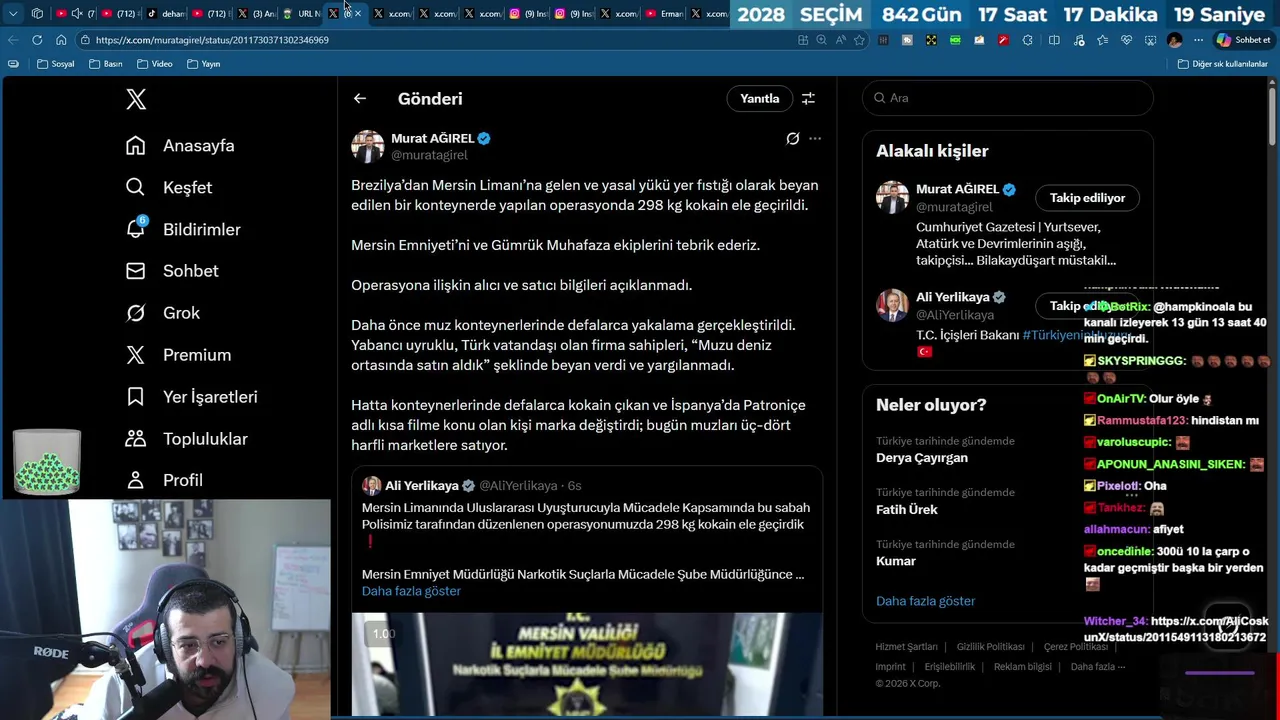Open Yer İşaretleri bookmark icon
This screenshot has width=1280, height=720.
click(136, 397)
